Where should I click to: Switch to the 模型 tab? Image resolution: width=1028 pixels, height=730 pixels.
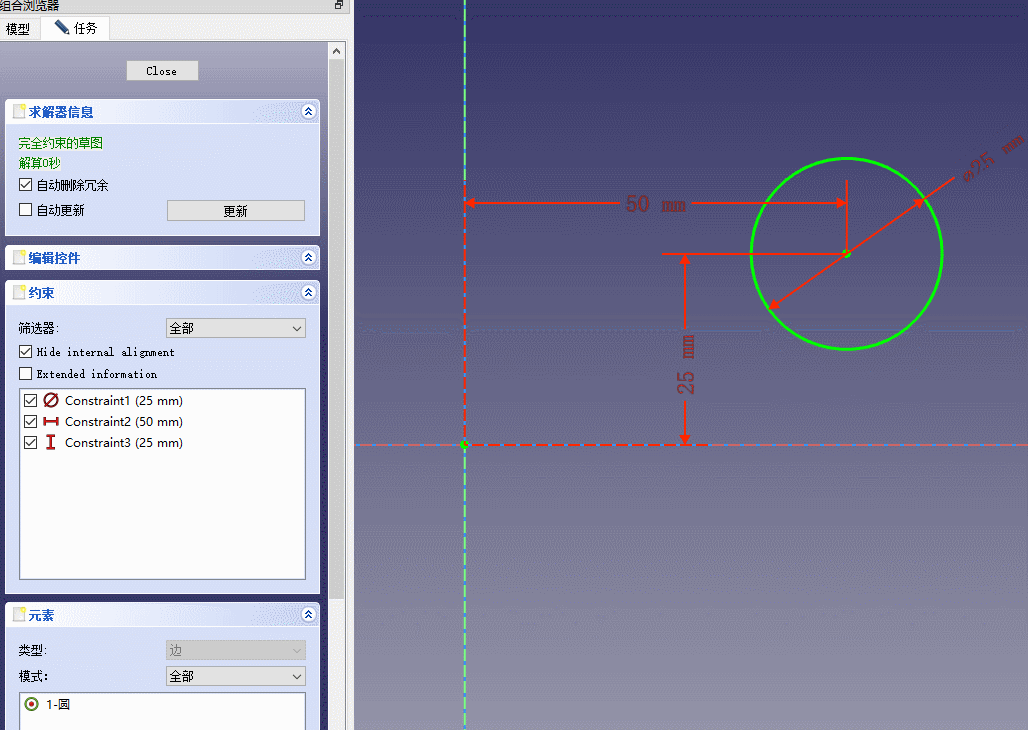tap(18, 29)
